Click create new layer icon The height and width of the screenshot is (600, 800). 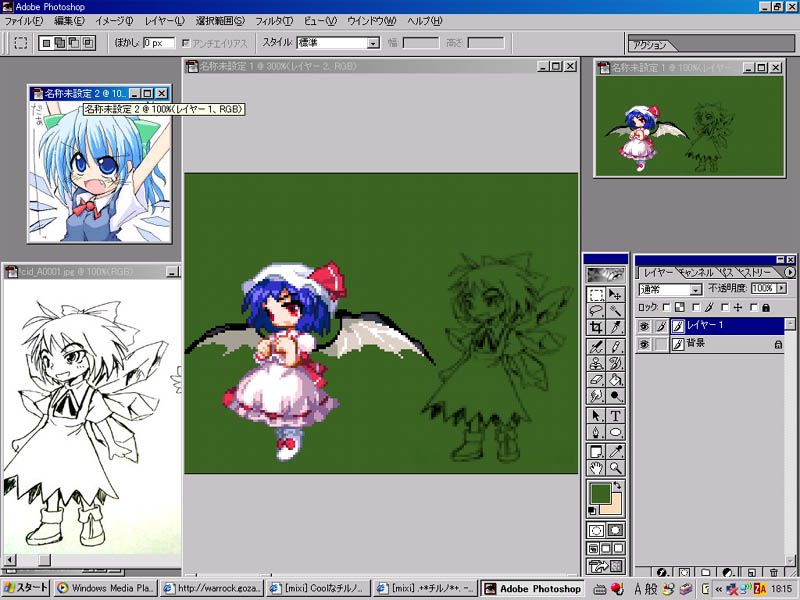(752, 572)
